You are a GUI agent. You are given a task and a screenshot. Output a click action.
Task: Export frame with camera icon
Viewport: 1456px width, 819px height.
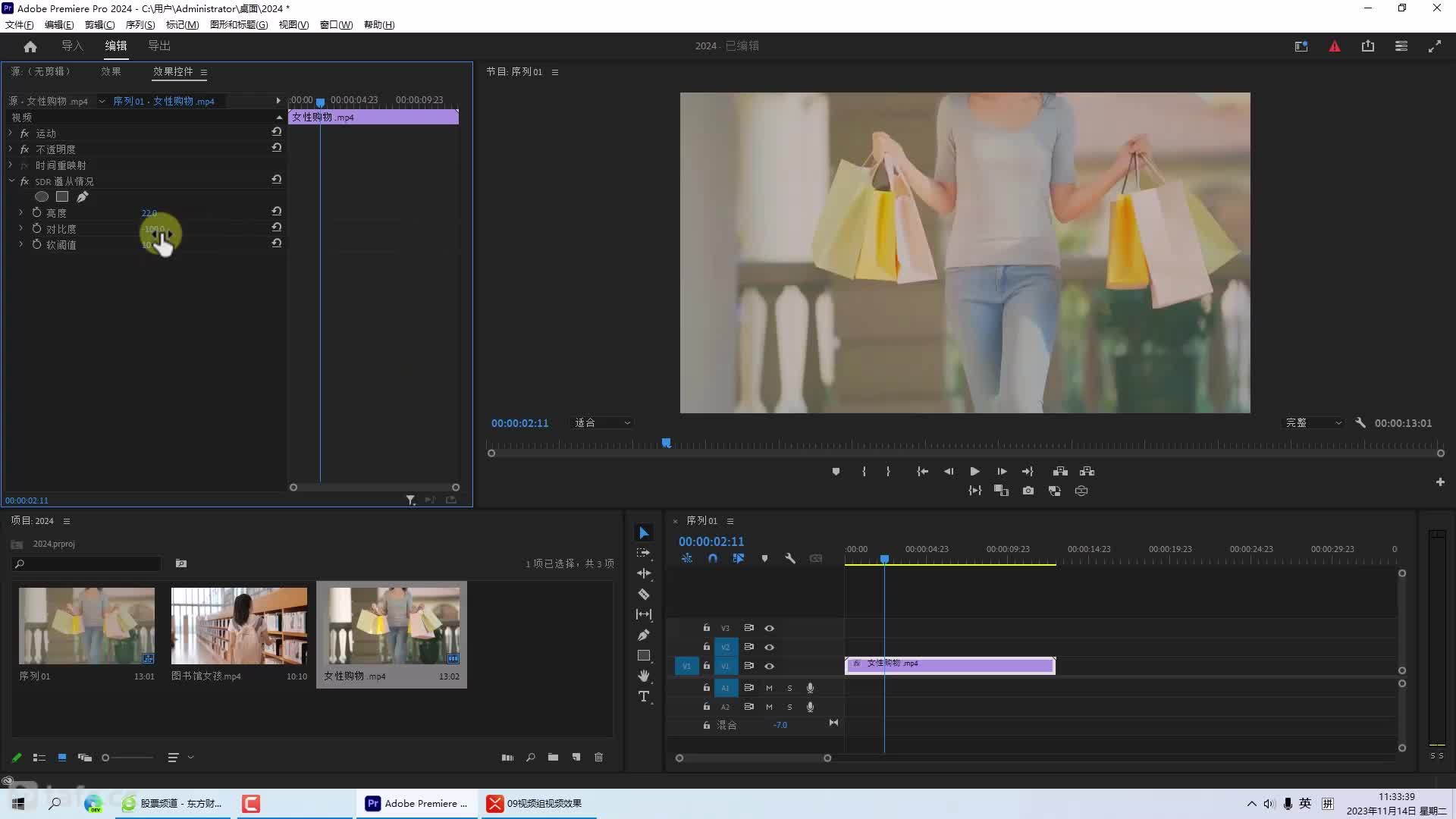pyautogui.click(x=1028, y=491)
